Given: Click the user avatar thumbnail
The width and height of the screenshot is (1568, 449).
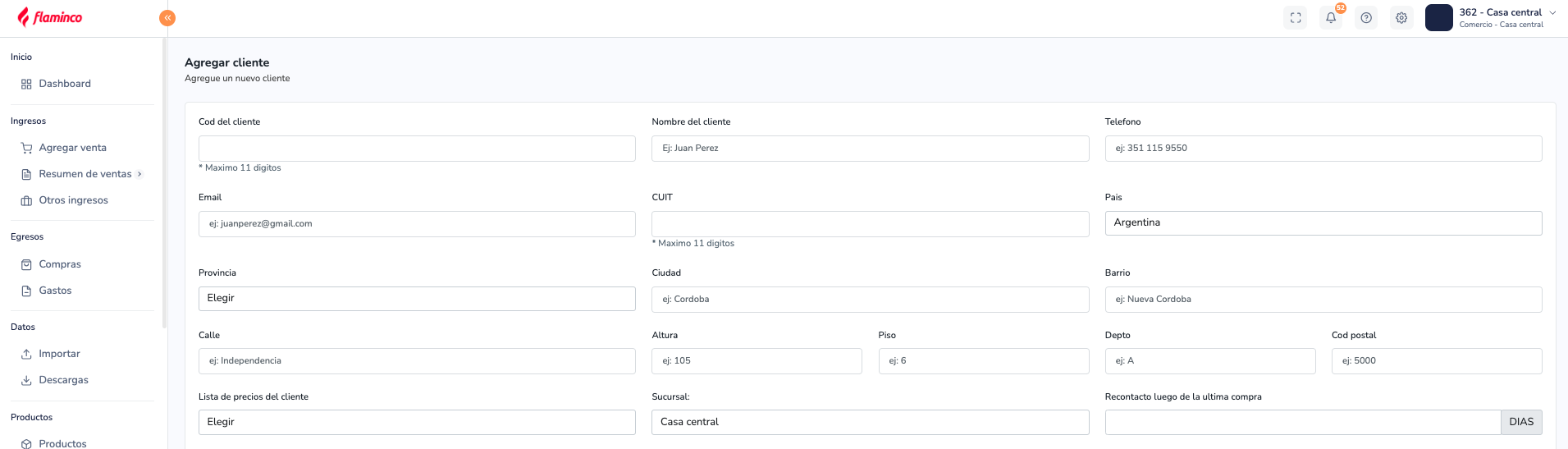Looking at the screenshot, I should tap(1439, 18).
